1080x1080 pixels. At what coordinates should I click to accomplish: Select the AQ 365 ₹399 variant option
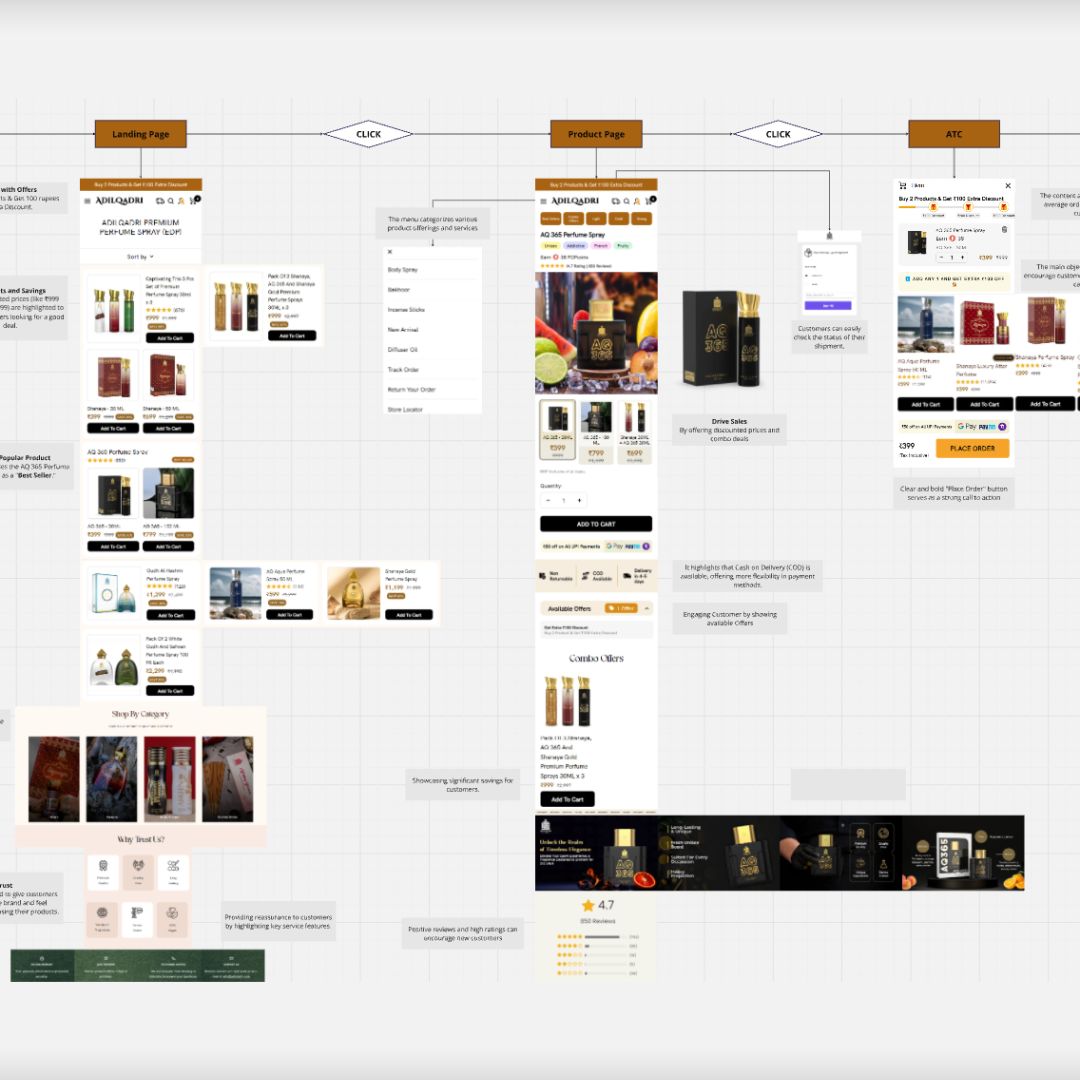557,432
